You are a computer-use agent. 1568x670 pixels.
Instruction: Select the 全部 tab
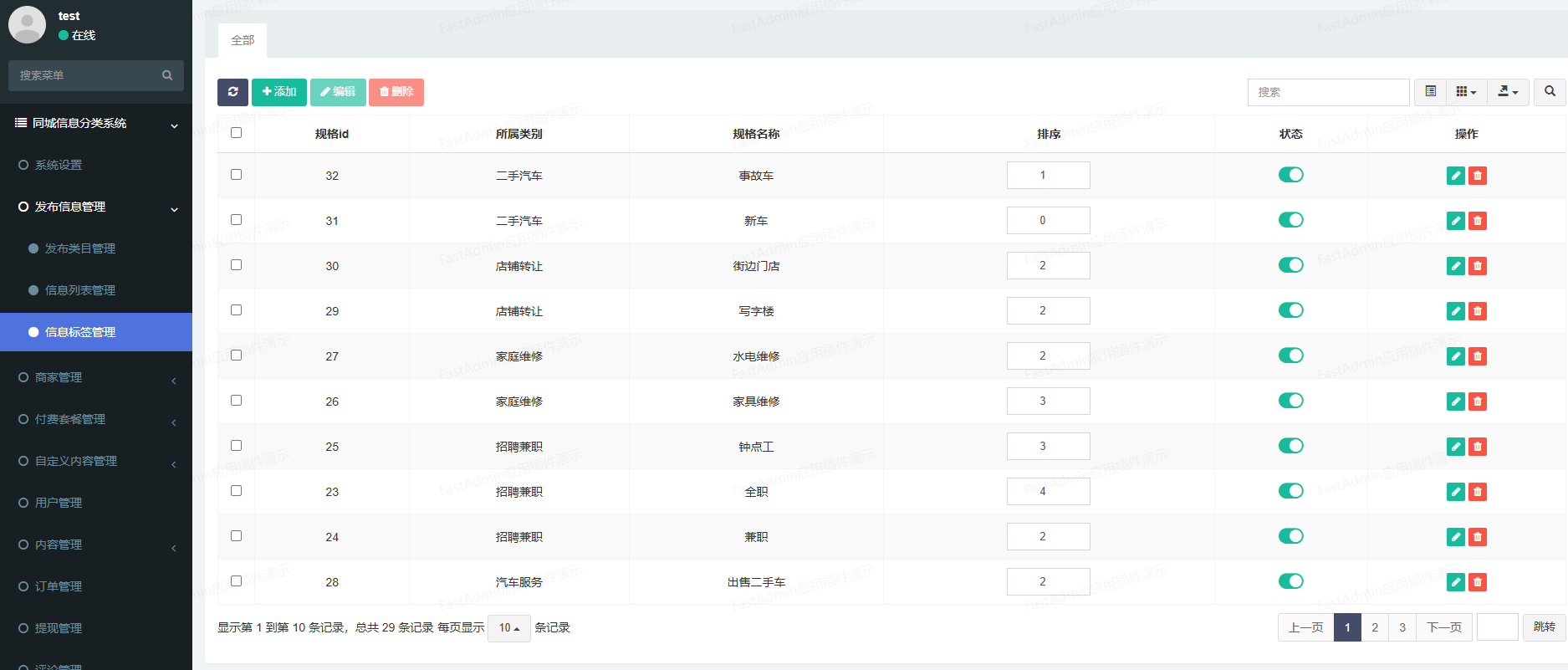243,40
